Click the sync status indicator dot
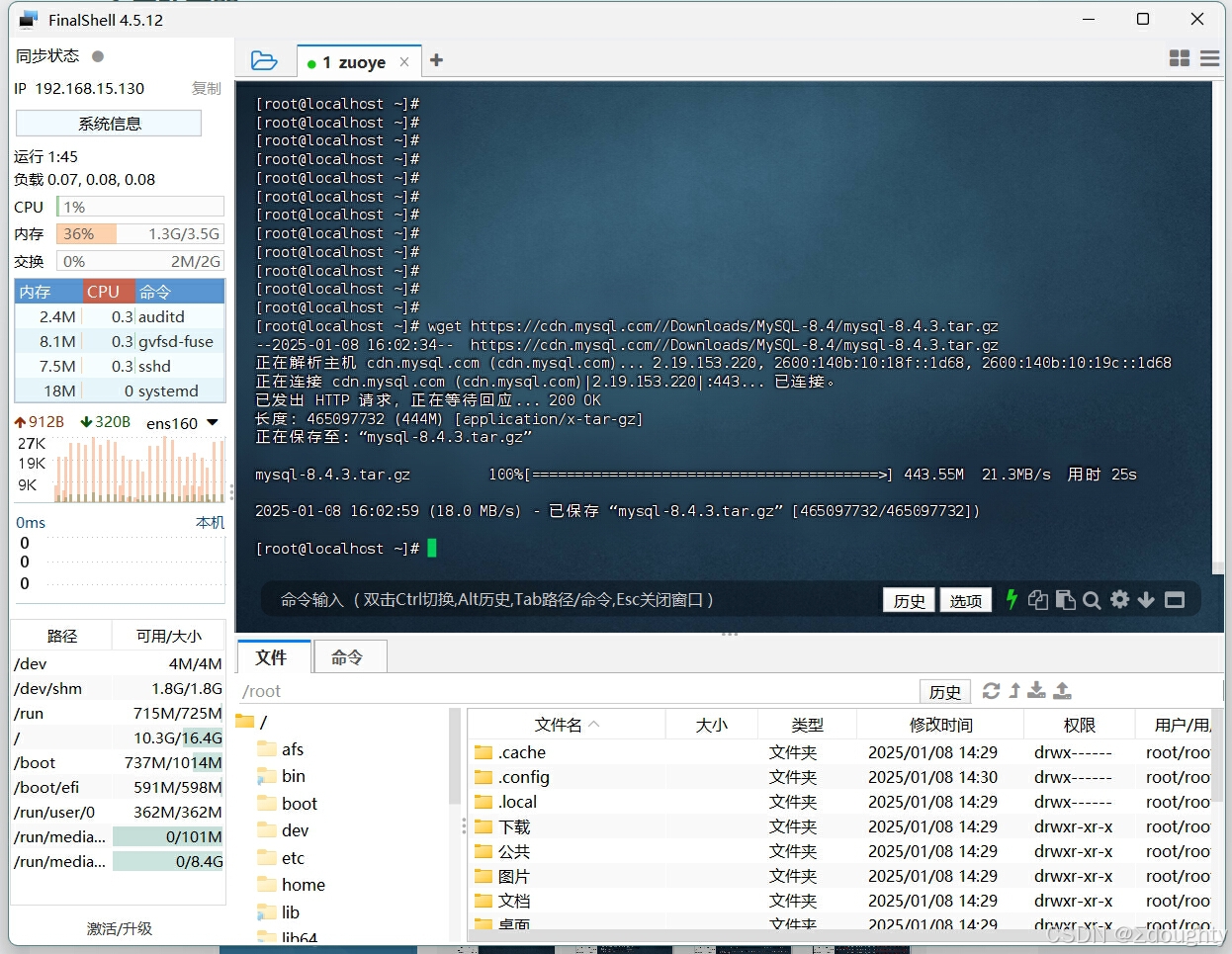Viewport: 1232px width, 954px height. coord(98,56)
